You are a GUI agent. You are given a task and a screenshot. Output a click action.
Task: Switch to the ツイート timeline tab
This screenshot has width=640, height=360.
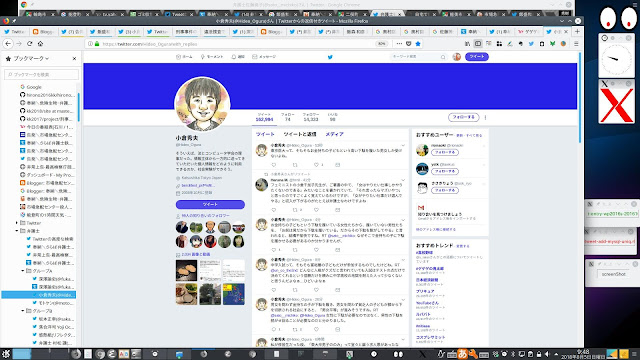pyautogui.click(x=265, y=134)
